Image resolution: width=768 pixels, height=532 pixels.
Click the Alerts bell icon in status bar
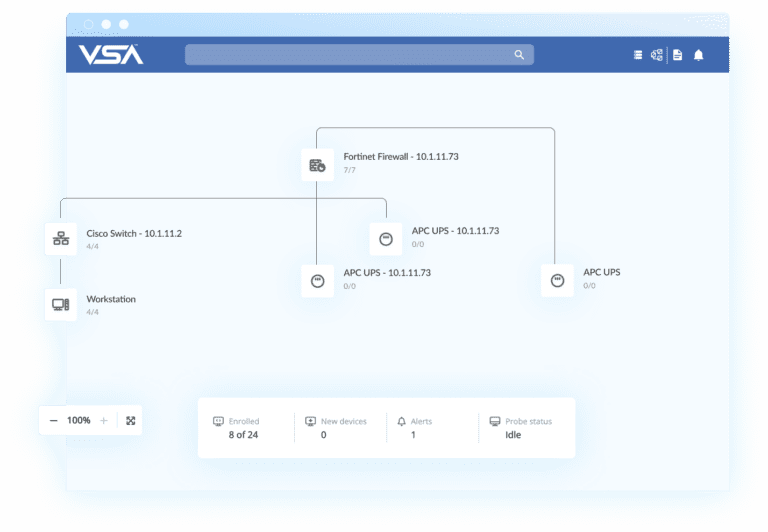click(402, 421)
